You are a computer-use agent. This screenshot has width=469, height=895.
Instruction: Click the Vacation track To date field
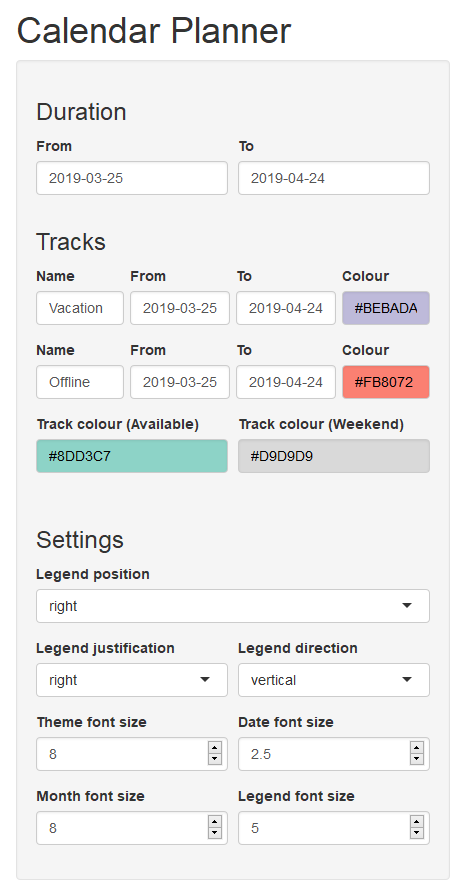(x=286, y=308)
